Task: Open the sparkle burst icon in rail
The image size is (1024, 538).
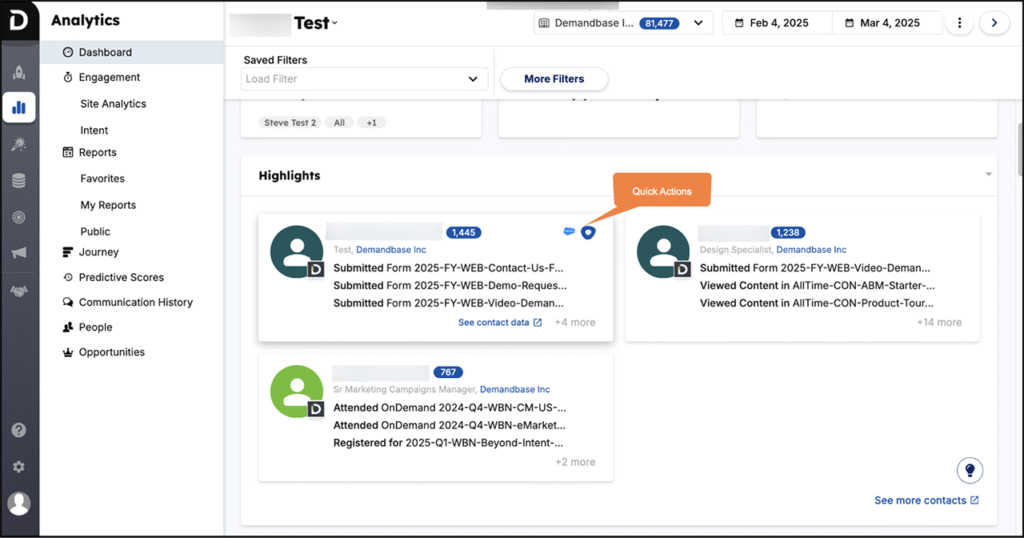Action: click(19, 144)
